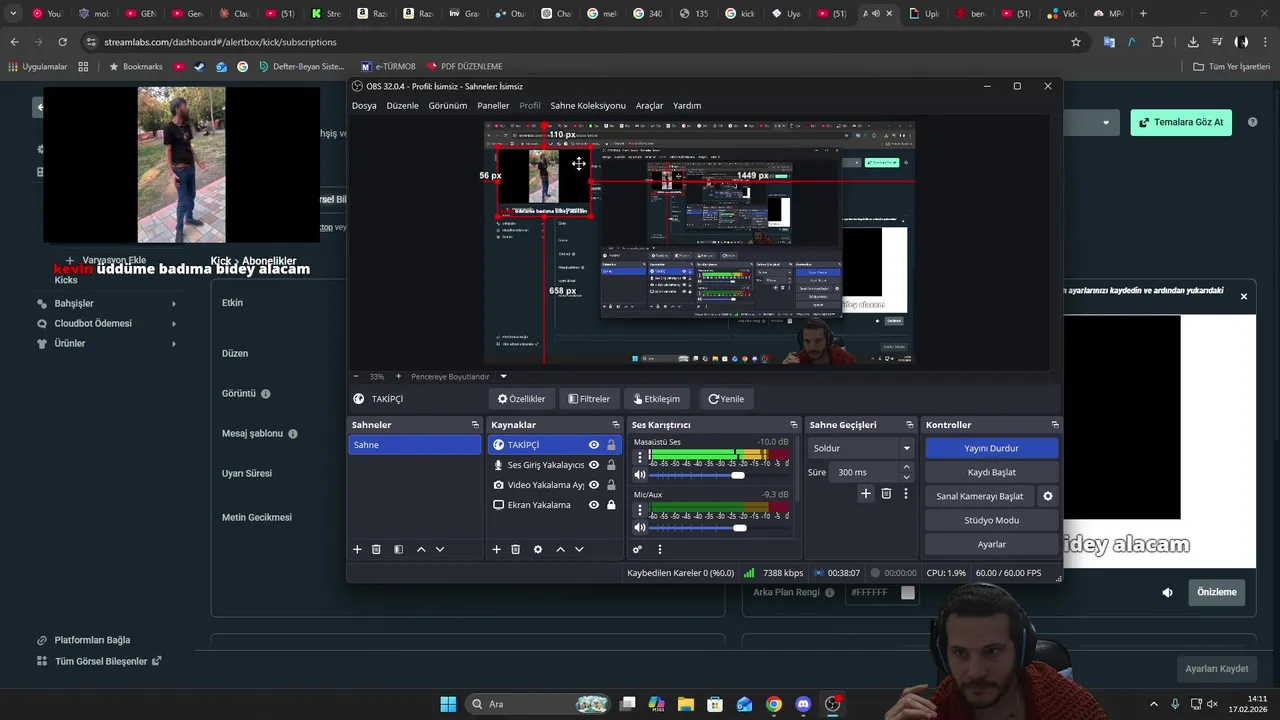
Task: Open Chrome tab search dropdown arrow
Action: [13, 14]
